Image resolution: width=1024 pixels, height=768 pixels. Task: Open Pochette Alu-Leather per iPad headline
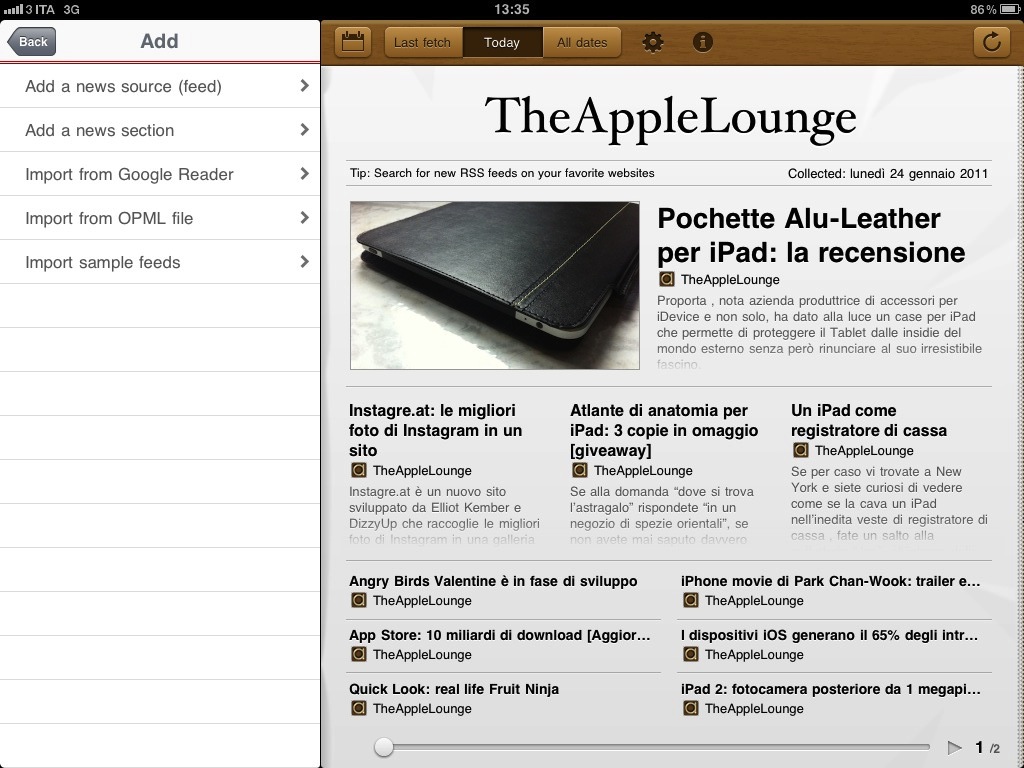click(x=811, y=235)
